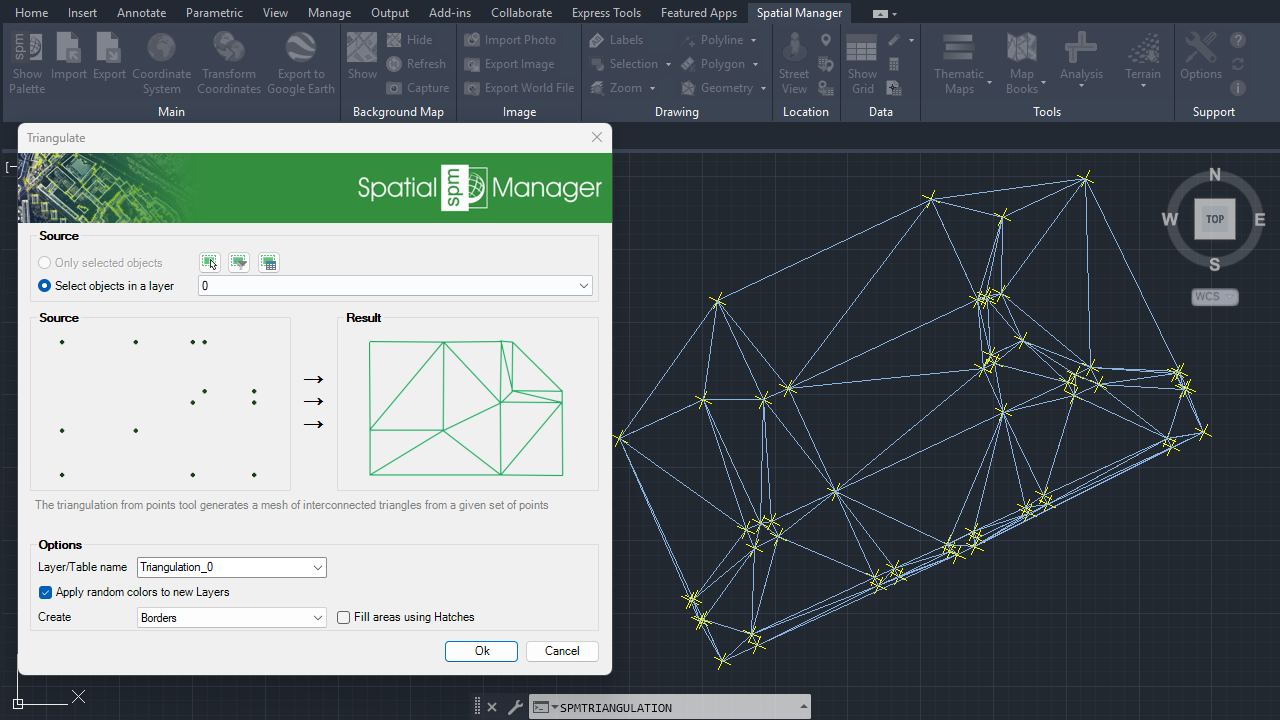Expand the Create Borders dropdown
Image resolution: width=1280 pixels, height=720 pixels.
pos(318,618)
